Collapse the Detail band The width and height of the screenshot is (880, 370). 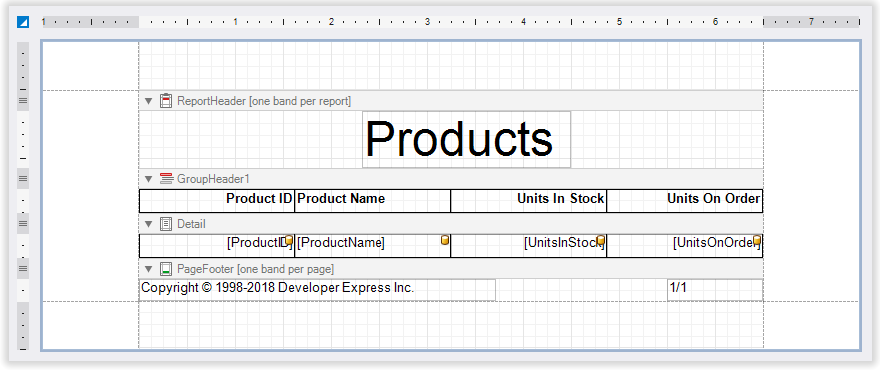148,224
